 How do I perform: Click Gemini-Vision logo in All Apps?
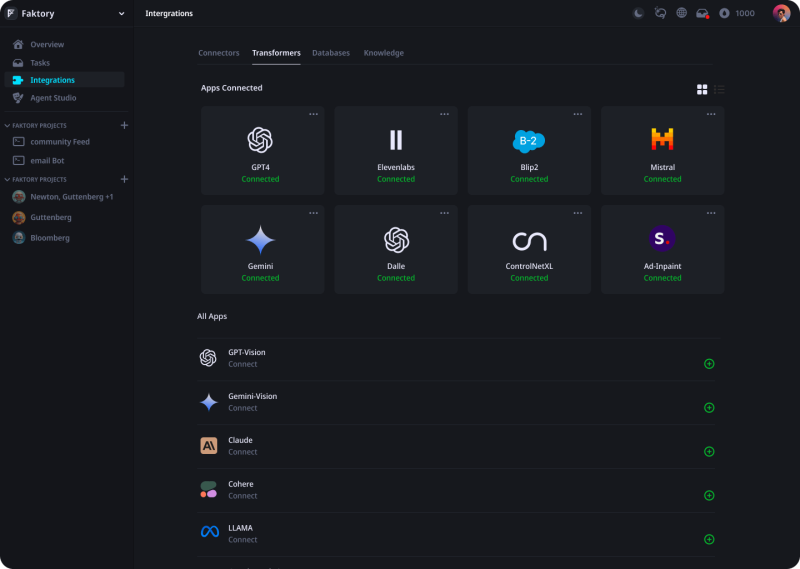[x=209, y=402]
